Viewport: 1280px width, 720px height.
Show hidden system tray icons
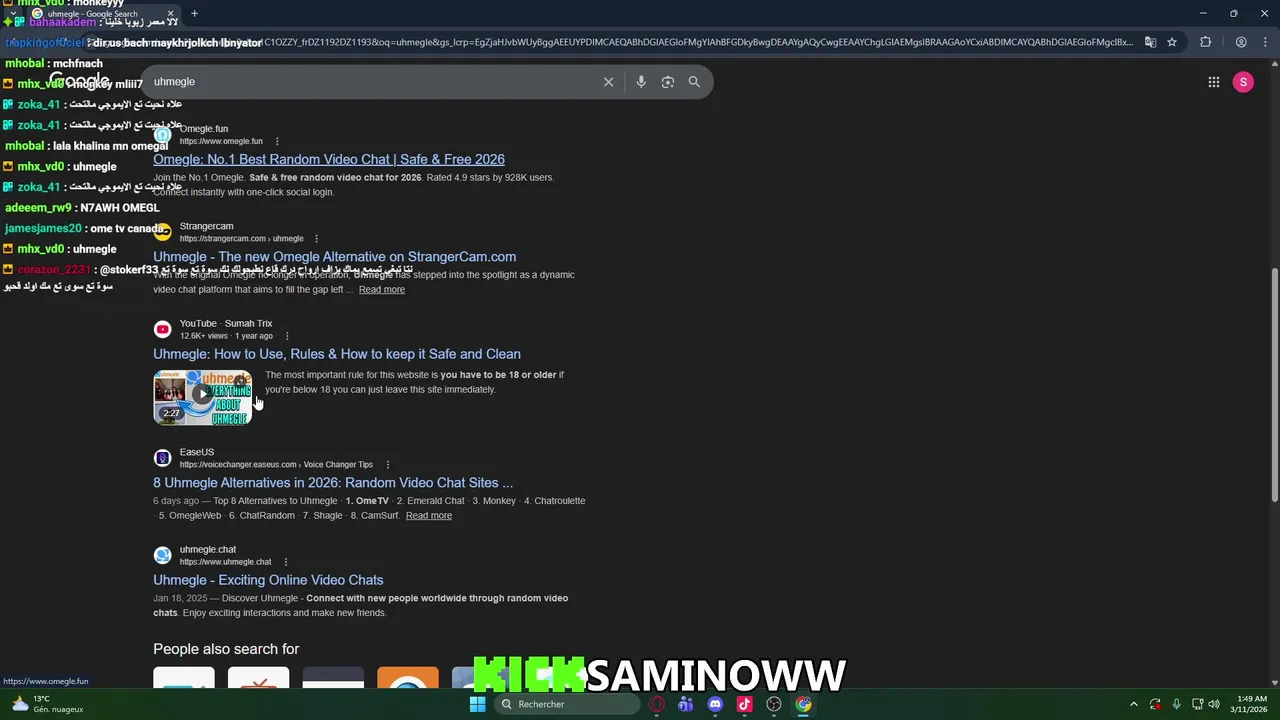point(1133,704)
